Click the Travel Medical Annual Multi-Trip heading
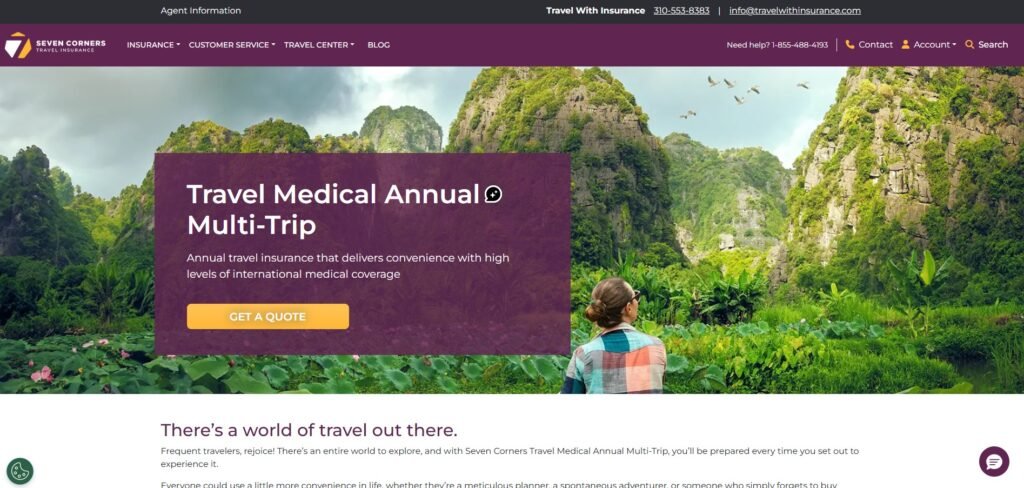The height and width of the screenshot is (488, 1024). click(x=334, y=210)
